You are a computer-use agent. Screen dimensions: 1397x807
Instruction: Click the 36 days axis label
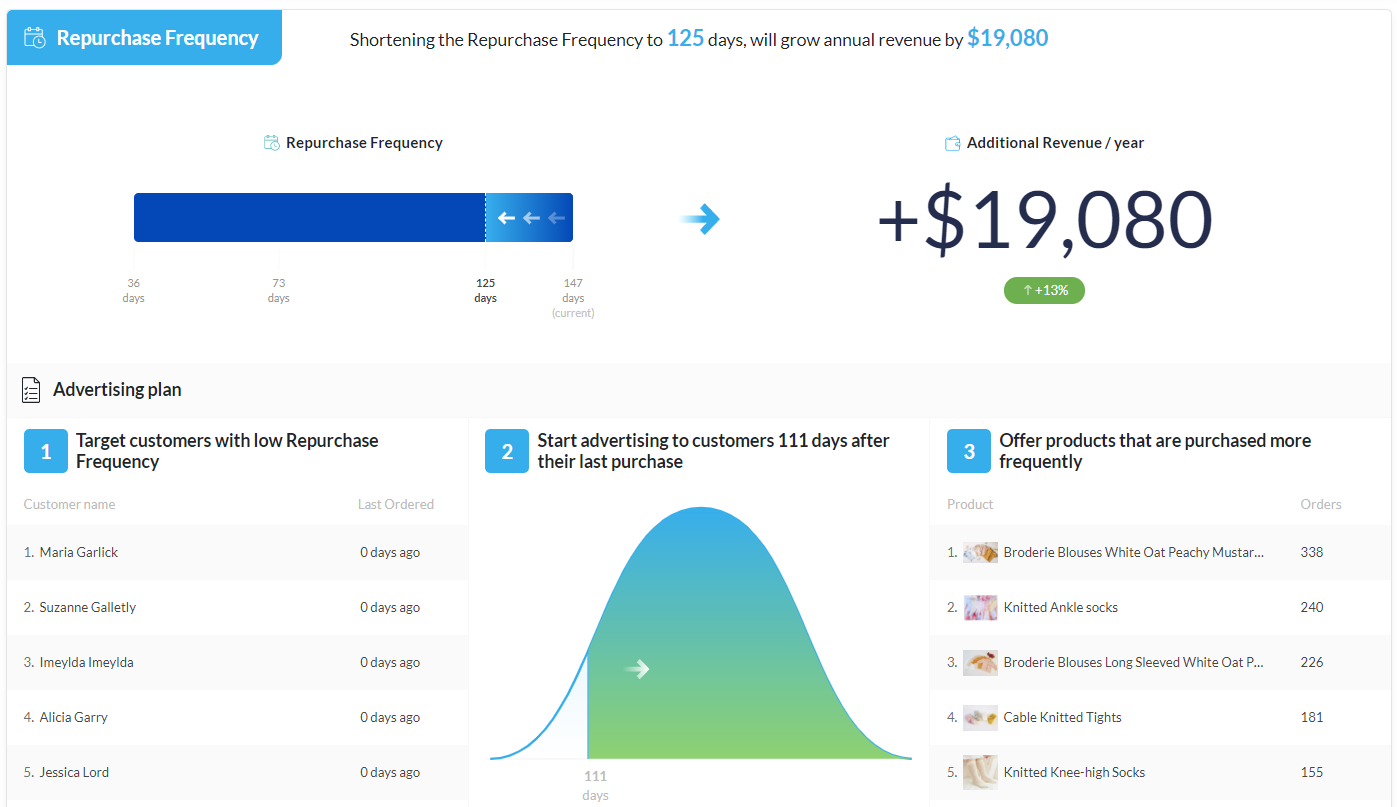tap(134, 290)
